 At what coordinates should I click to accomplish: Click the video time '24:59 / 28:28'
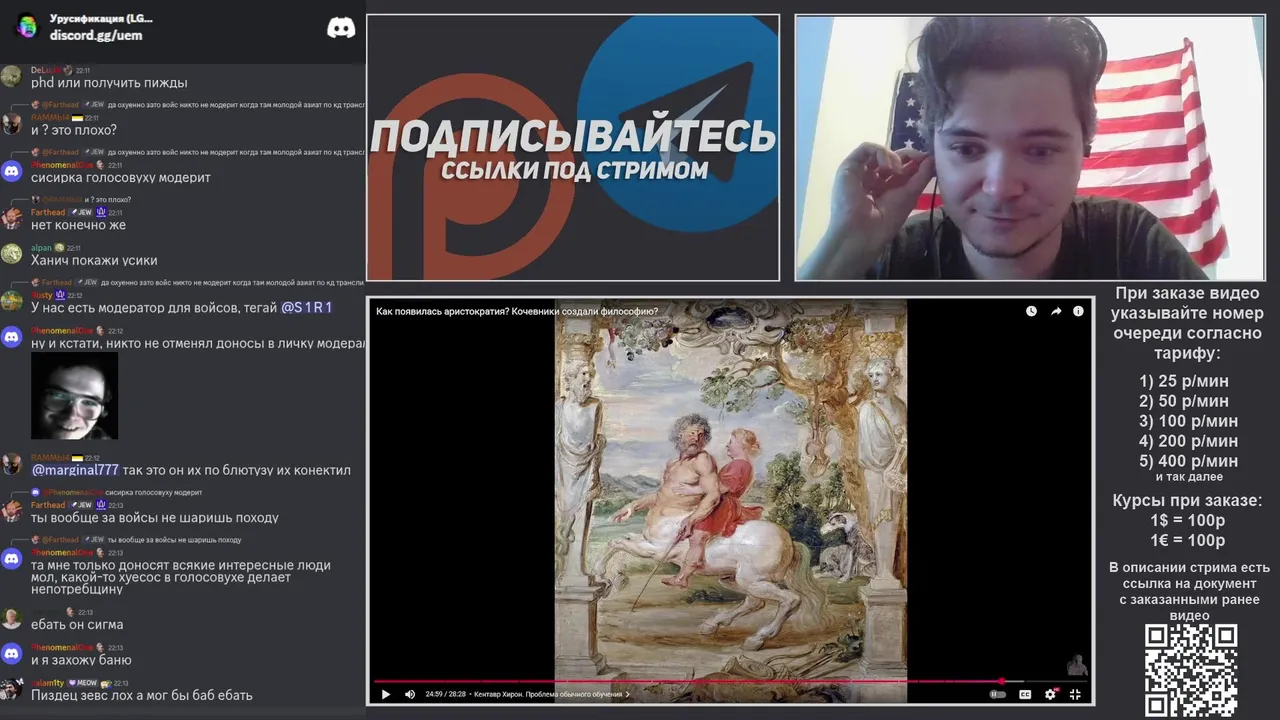[x=447, y=694]
